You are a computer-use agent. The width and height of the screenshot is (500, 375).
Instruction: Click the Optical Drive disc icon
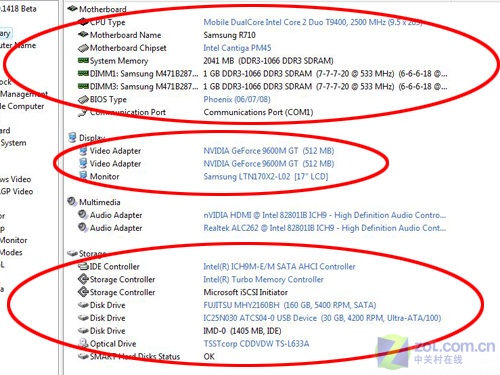(x=83, y=343)
